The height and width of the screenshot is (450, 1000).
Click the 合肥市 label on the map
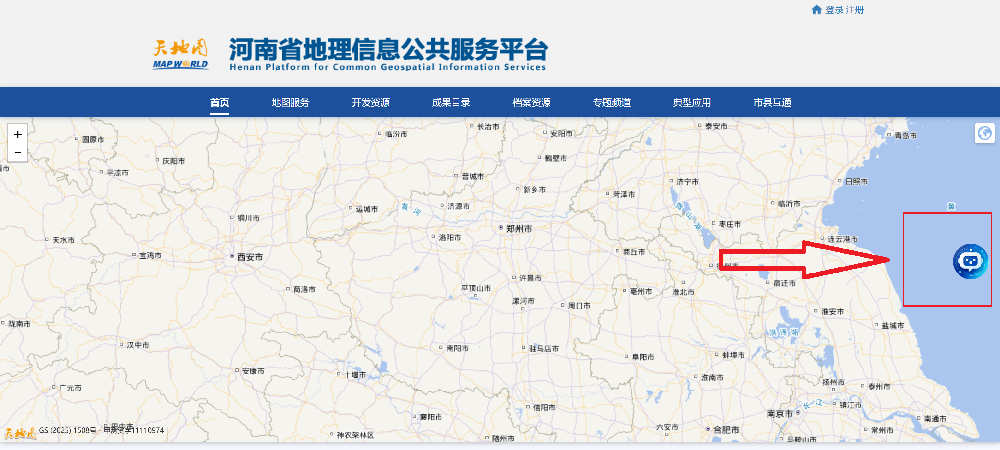[725, 430]
